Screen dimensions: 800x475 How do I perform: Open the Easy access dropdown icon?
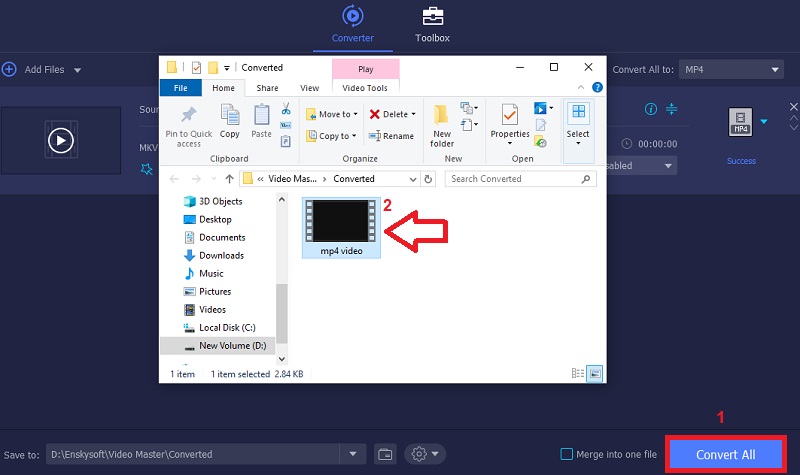(469, 124)
